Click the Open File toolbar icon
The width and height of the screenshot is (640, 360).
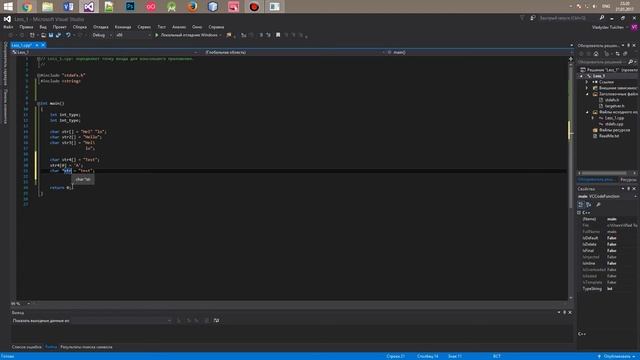point(43,36)
